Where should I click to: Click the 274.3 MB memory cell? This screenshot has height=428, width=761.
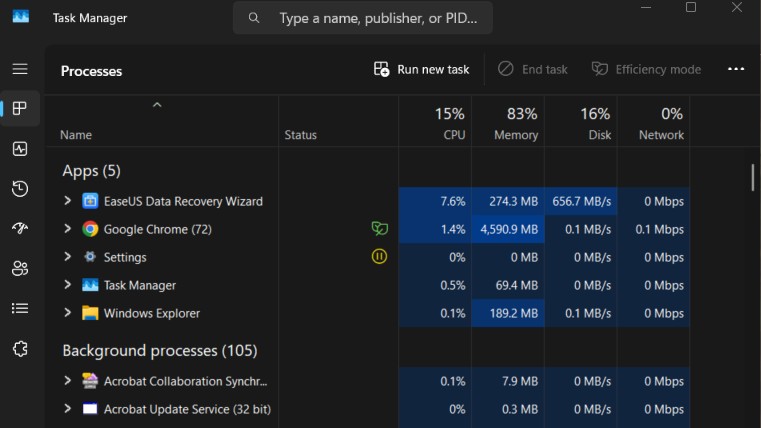pyautogui.click(x=508, y=201)
